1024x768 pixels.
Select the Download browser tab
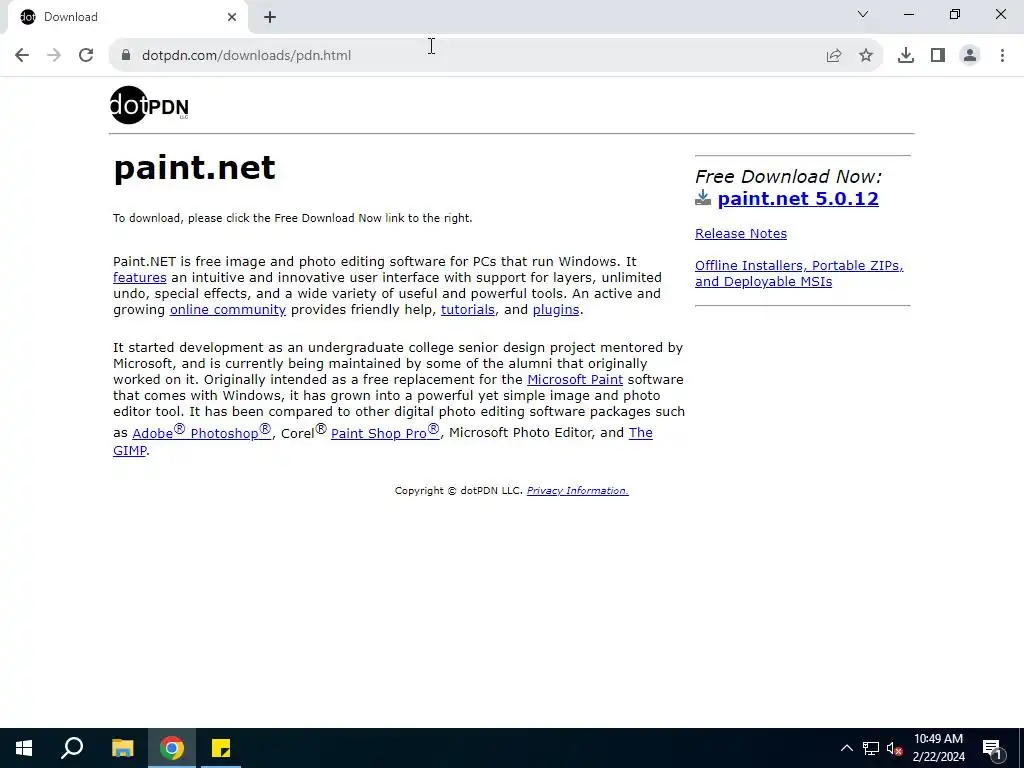click(x=128, y=17)
